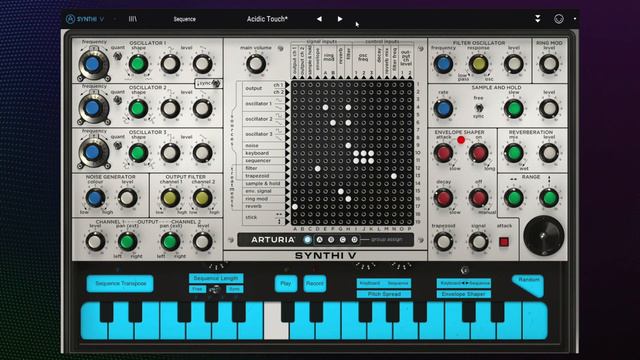Click the glowing blue group button beside Arturia
Screen dimensions: 640x360
308,240
